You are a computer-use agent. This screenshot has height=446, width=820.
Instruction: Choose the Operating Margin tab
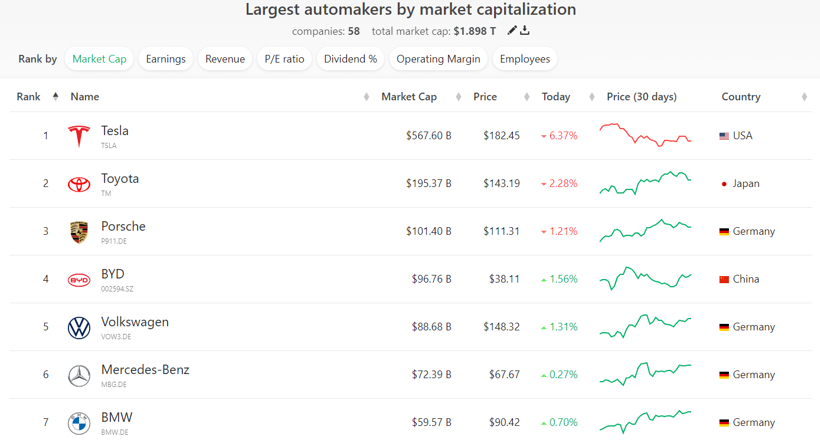(x=438, y=59)
